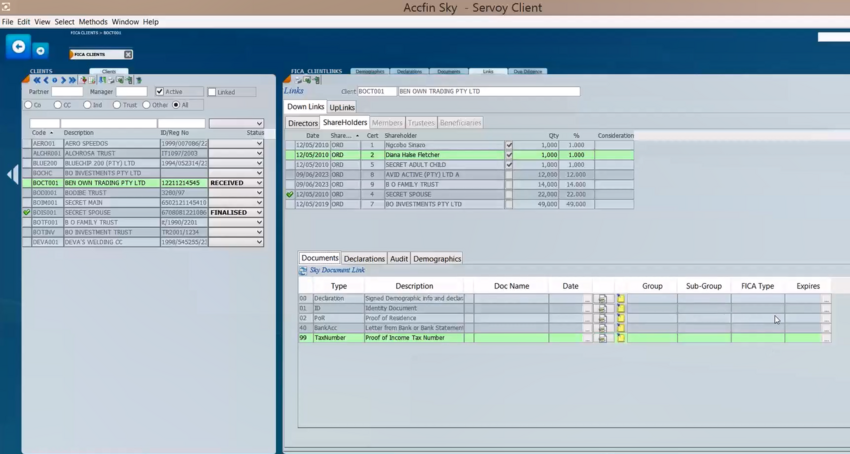Jump to last client record arrow
This screenshot has height=454, width=850.
coord(72,81)
